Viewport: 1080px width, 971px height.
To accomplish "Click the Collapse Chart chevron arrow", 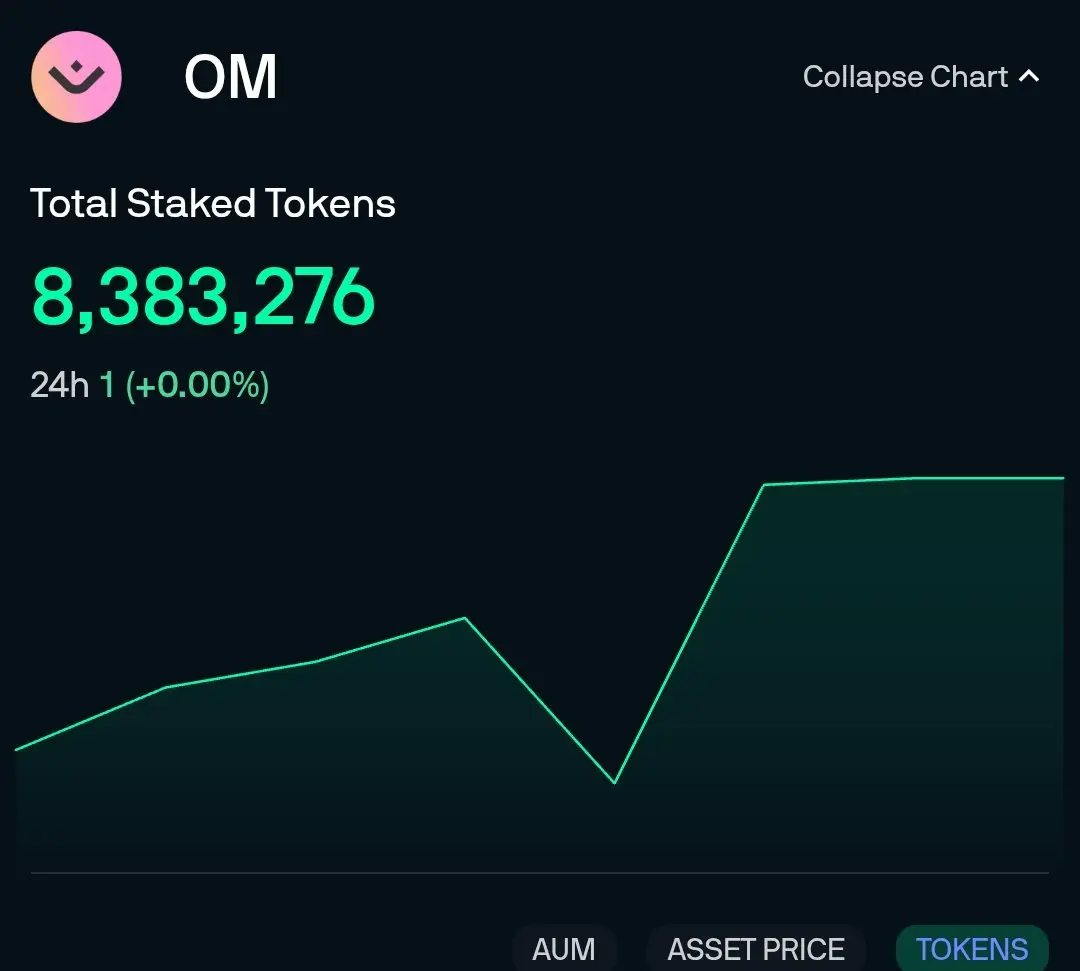I will (1029, 76).
